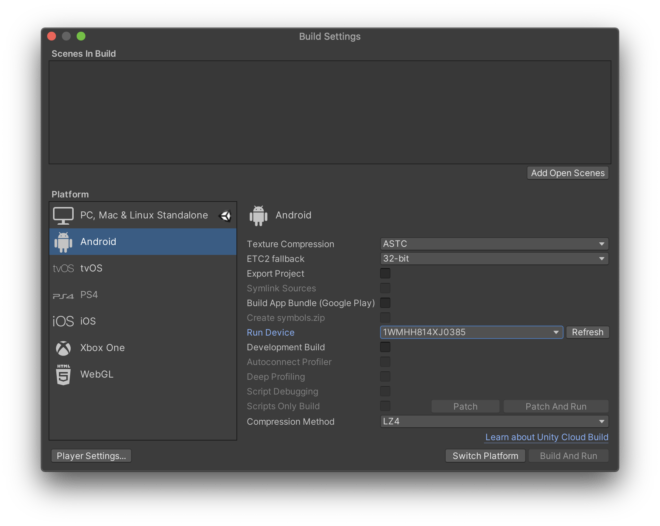Click the Xbox One logo icon
The width and height of the screenshot is (660, 526).
tap(63, 348)
